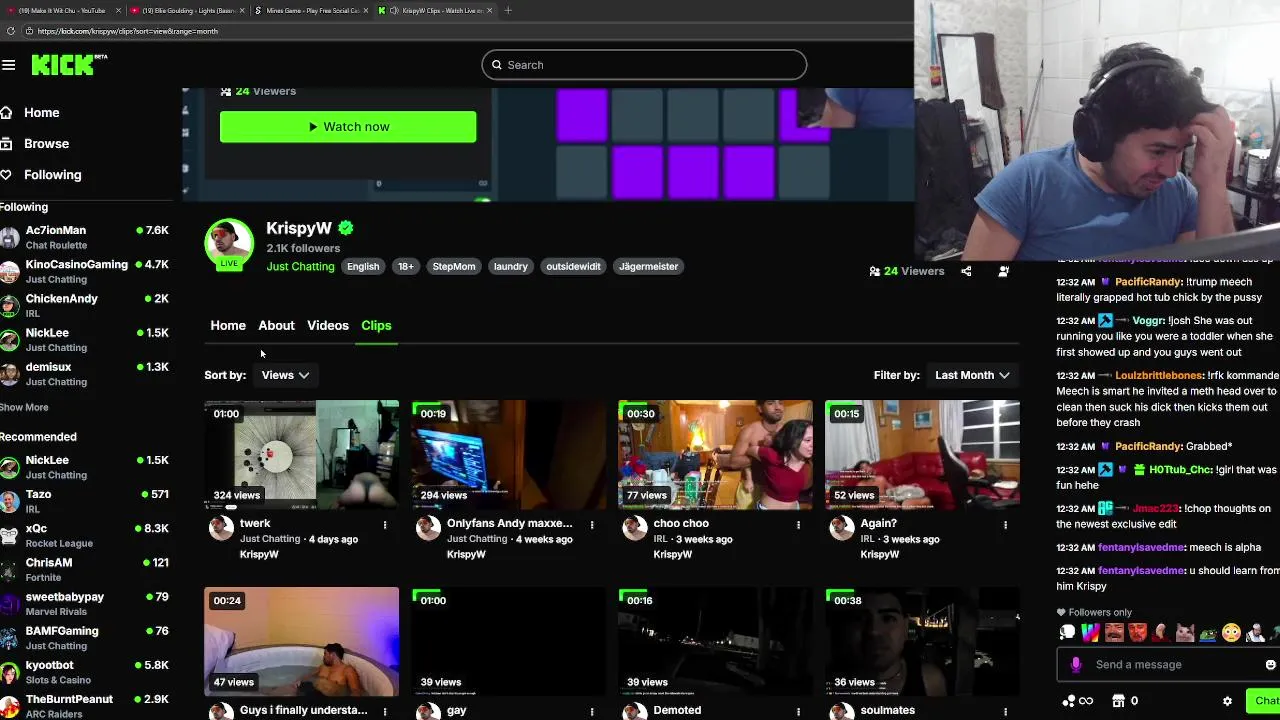Open the Sort by Views dropdown

[x=285, y=375]
